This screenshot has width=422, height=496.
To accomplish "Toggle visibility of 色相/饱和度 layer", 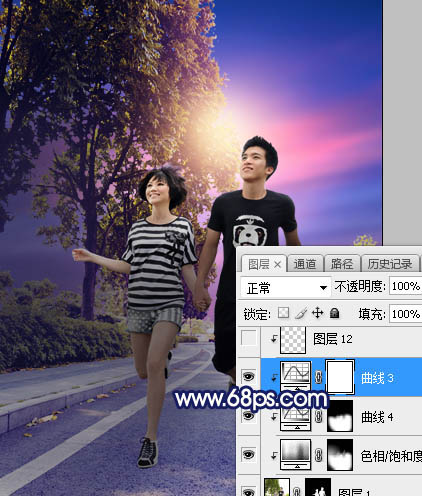I will point(248,455).
